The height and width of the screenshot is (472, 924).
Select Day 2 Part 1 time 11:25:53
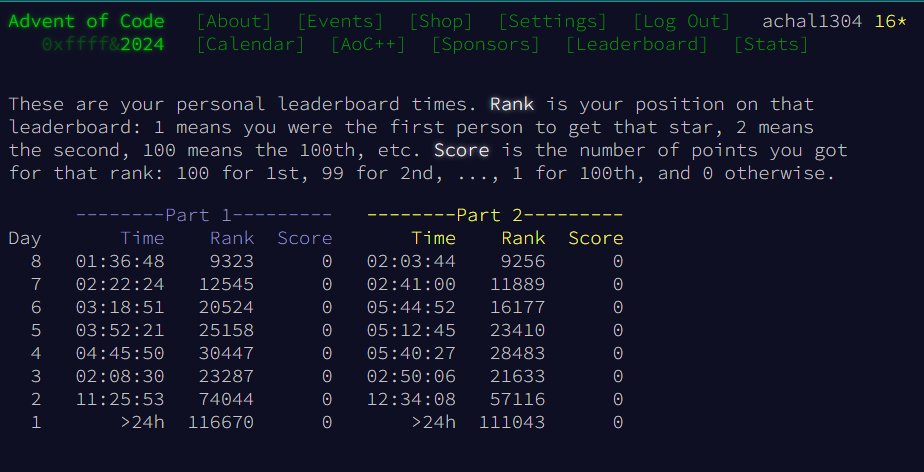point(120,399)
